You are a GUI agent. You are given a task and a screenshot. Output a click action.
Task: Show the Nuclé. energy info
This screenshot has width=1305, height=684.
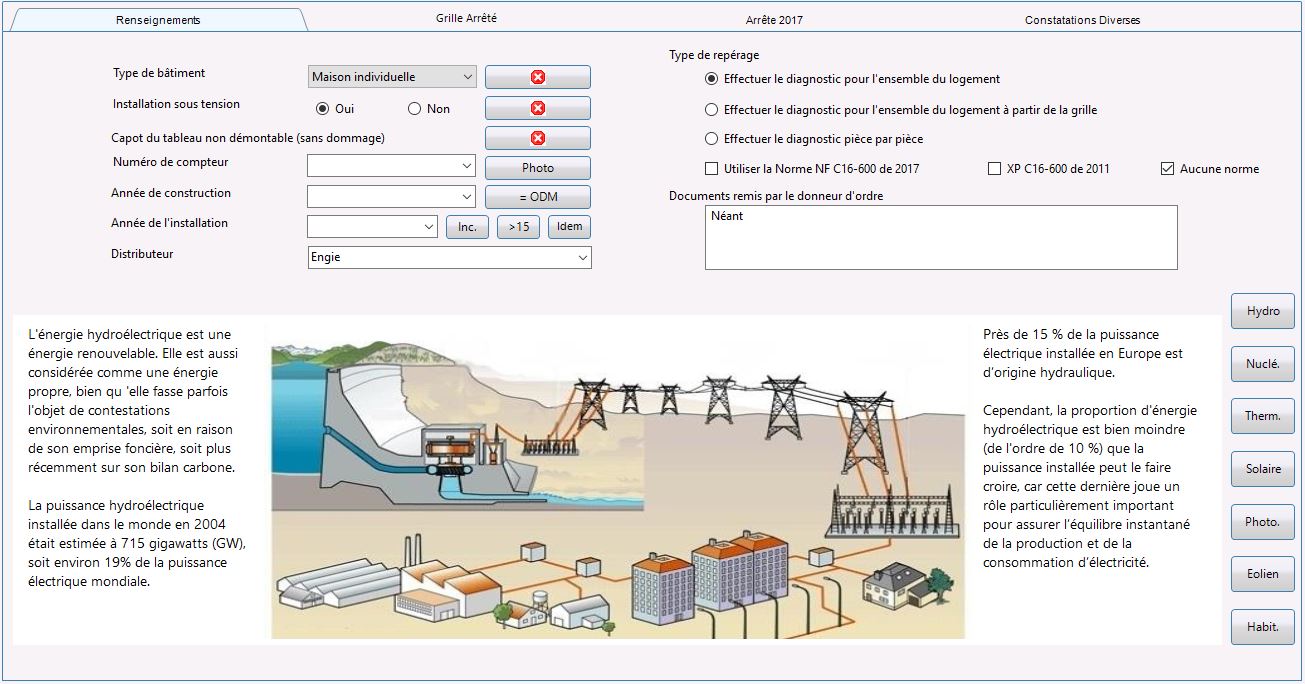(1263, 364)
